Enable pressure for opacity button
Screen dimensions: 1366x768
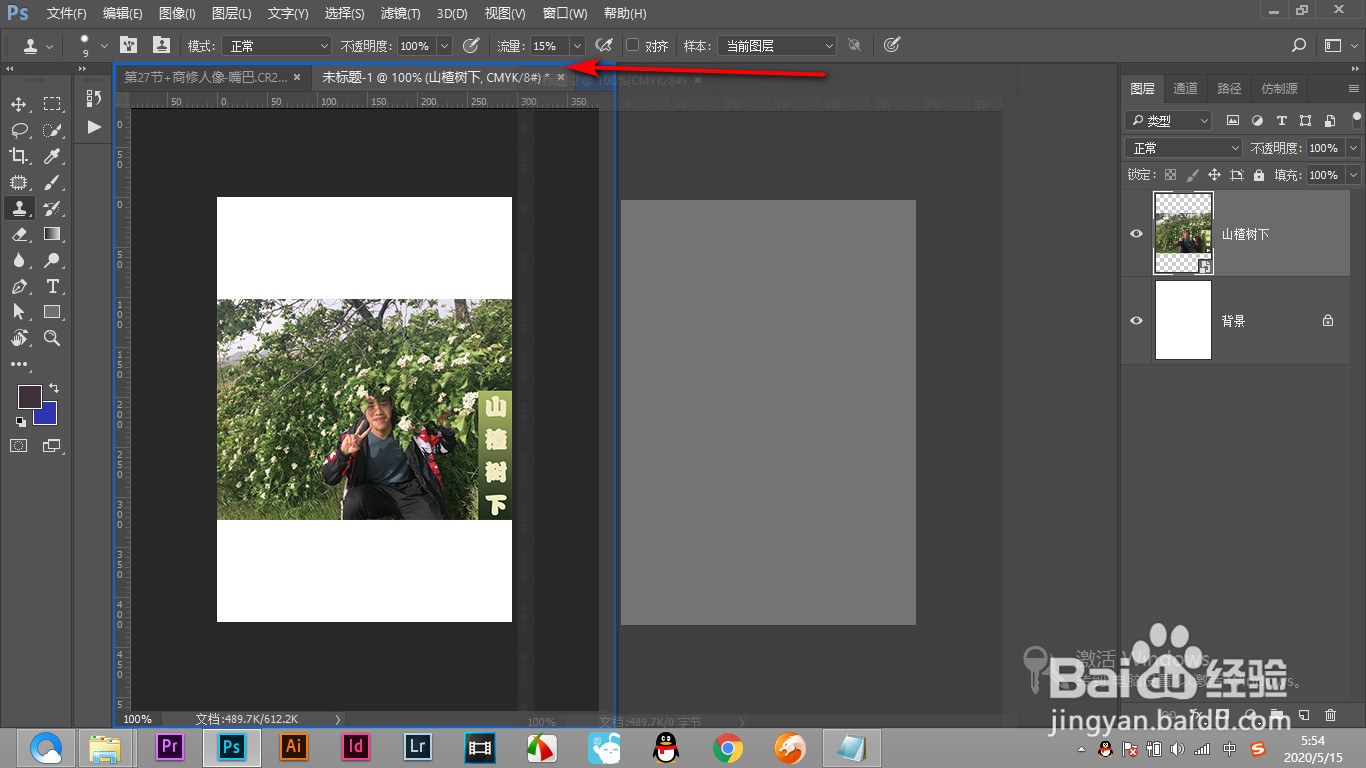point(471,45)
